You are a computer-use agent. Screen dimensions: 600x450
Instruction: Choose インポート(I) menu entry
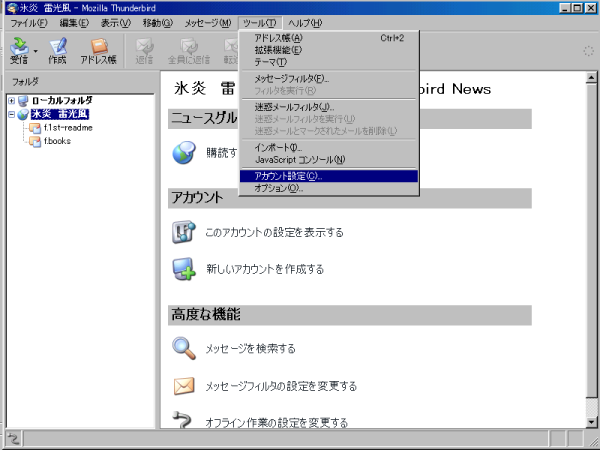pyautogui.click(x=329, y=147)
